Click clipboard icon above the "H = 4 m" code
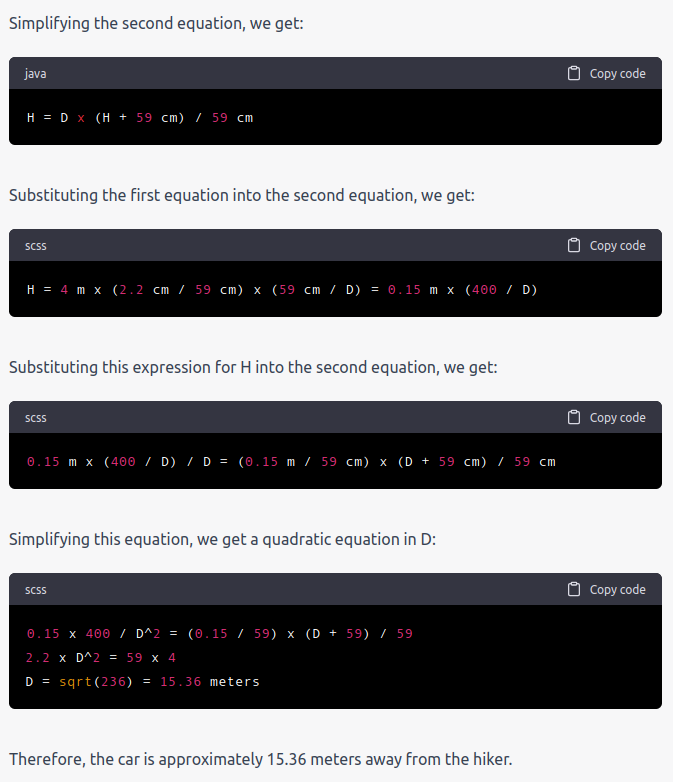The height and width of the screenshot is (782, 673). tap(574, 245)
